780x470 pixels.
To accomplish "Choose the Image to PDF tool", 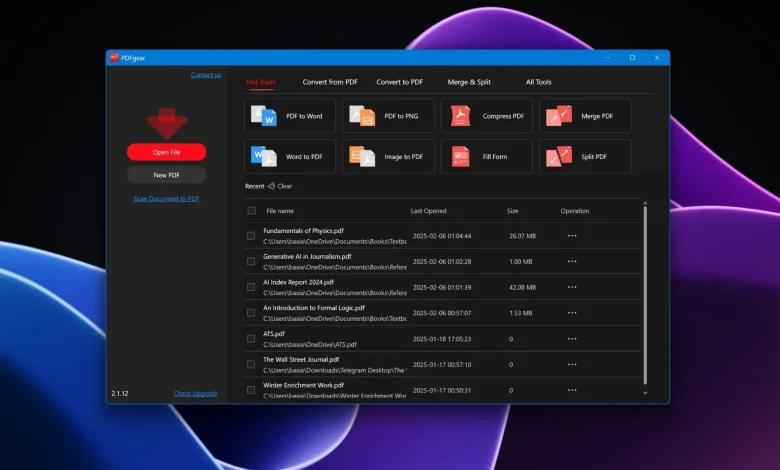I will click(x=388, y=156).
